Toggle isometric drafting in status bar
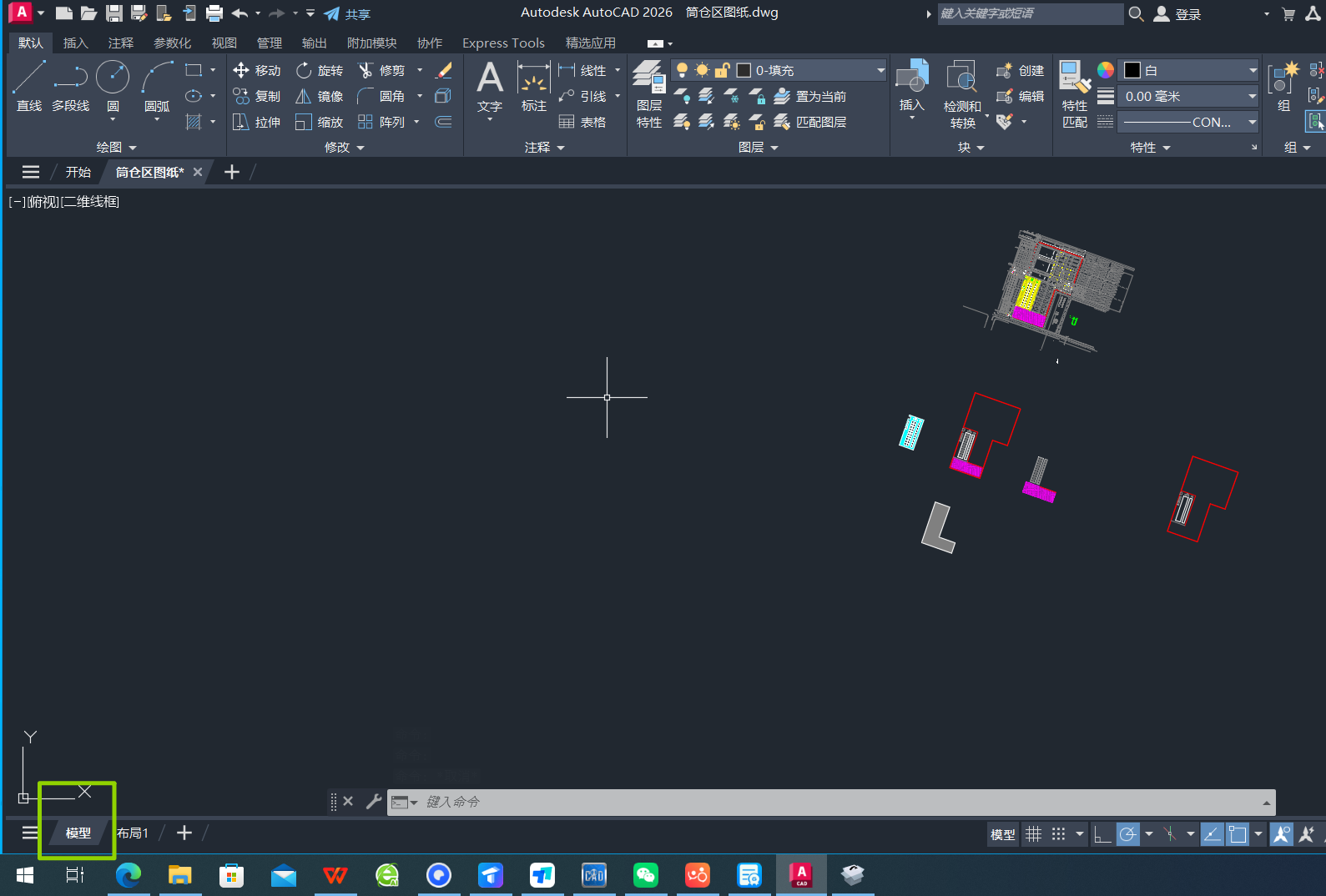The height and width of the screenshot is (896, 1326). [x=1171, y=834]
